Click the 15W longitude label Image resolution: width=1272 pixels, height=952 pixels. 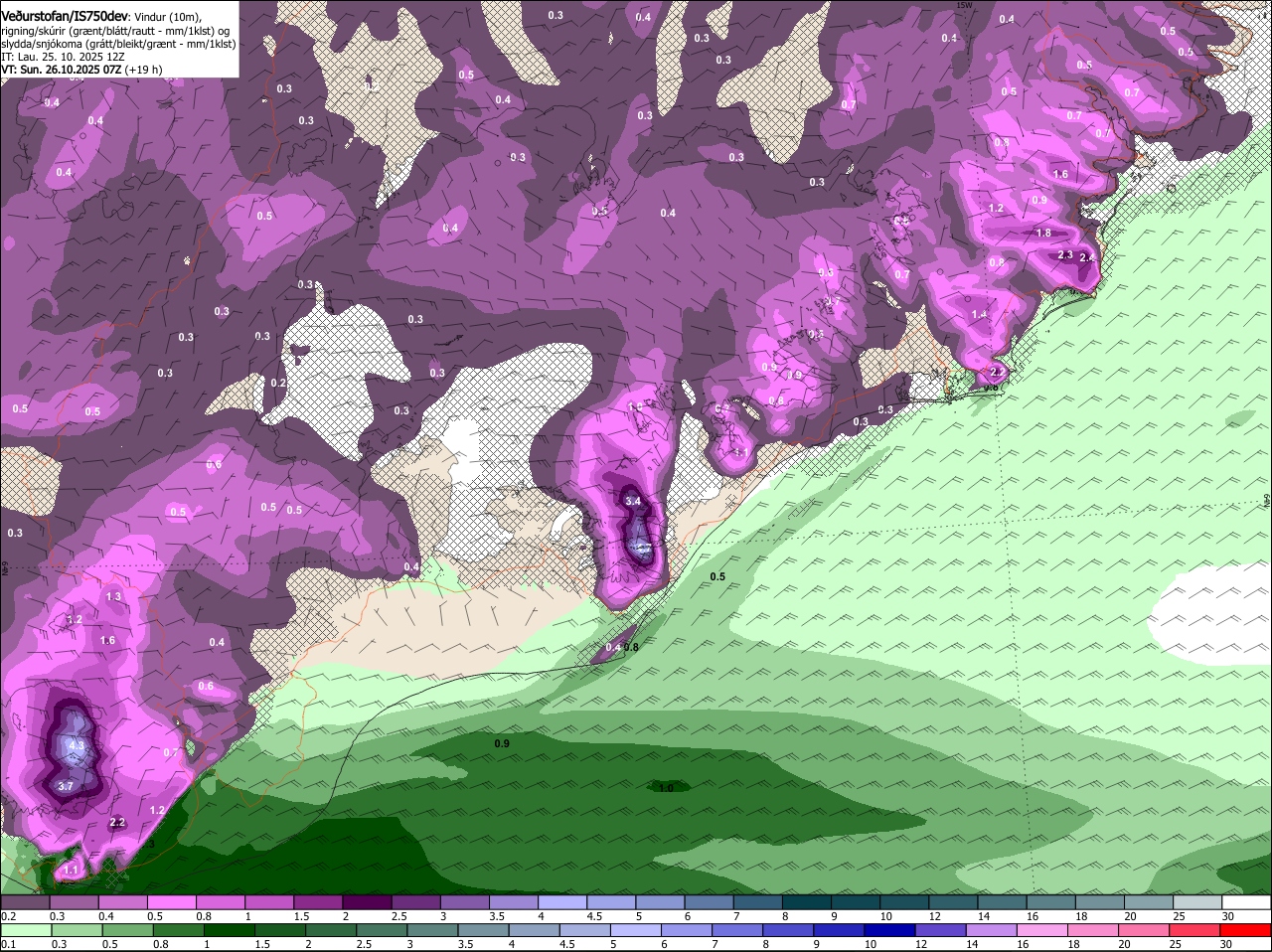962,6
